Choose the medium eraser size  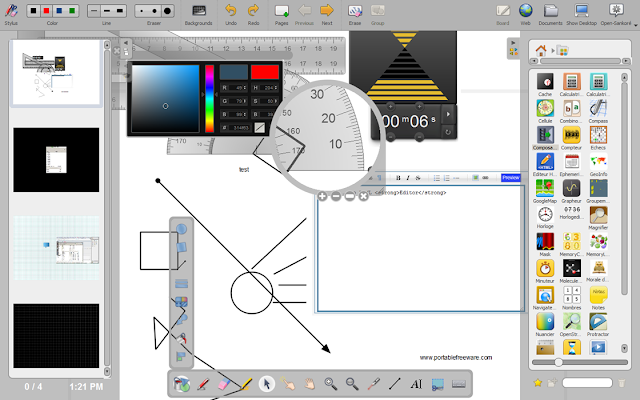click(154, 11)
